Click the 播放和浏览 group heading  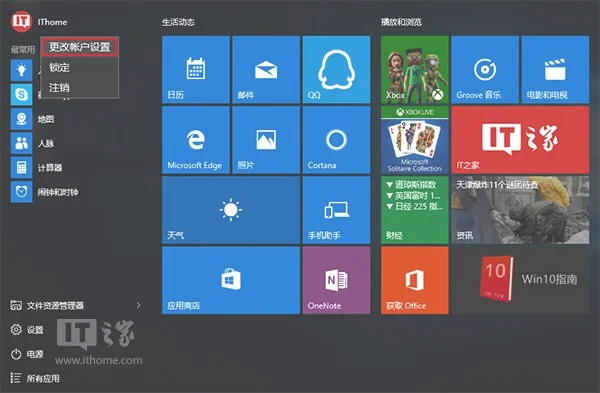point(401,22)
